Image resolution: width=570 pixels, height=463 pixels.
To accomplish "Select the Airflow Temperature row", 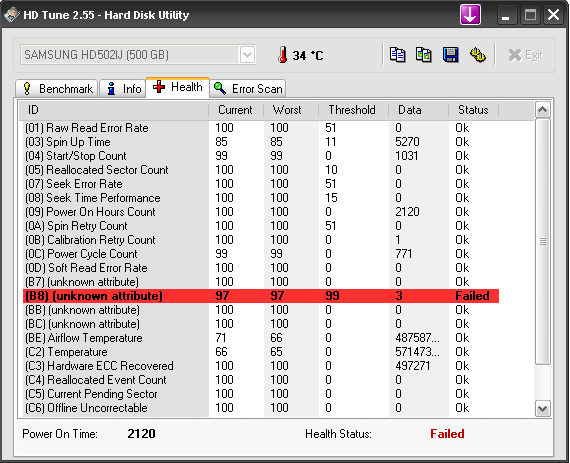I will click(261, 338).
